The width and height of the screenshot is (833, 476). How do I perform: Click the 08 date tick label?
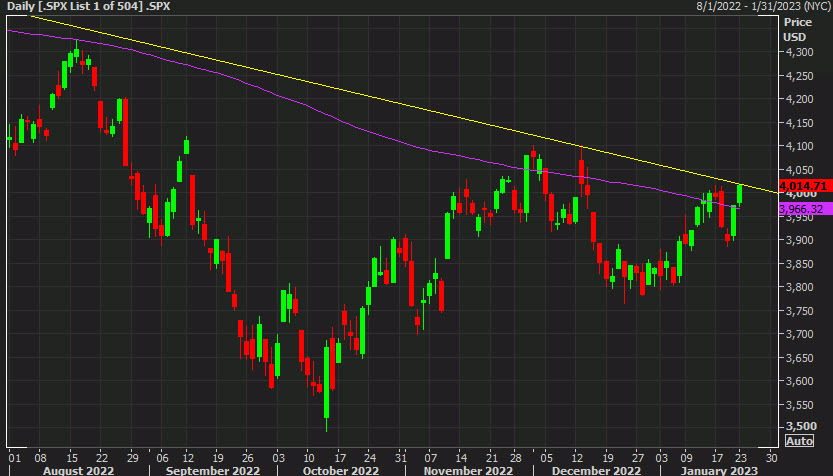(x=40, y=458)
